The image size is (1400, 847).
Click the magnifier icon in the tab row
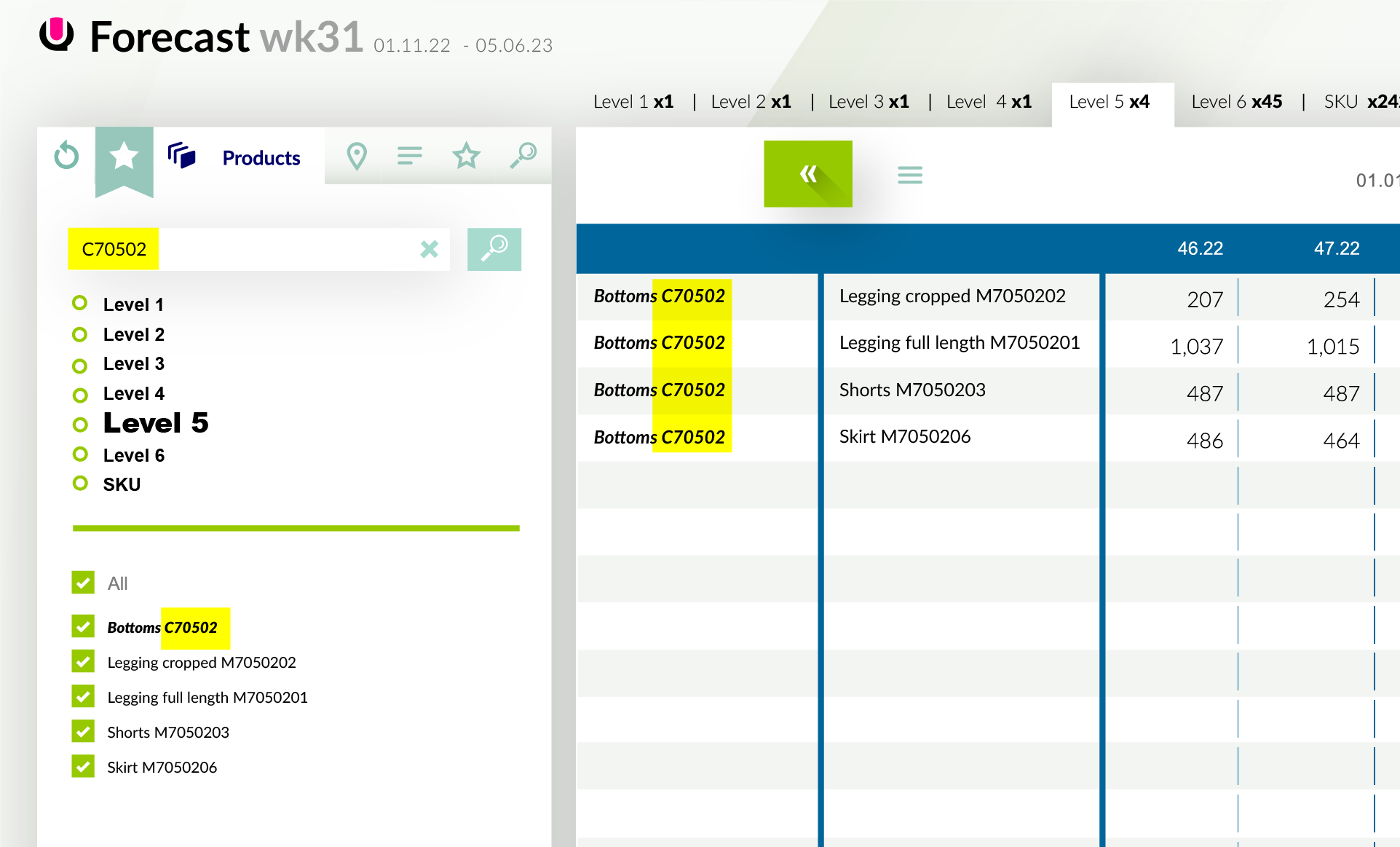pos(523,155)
